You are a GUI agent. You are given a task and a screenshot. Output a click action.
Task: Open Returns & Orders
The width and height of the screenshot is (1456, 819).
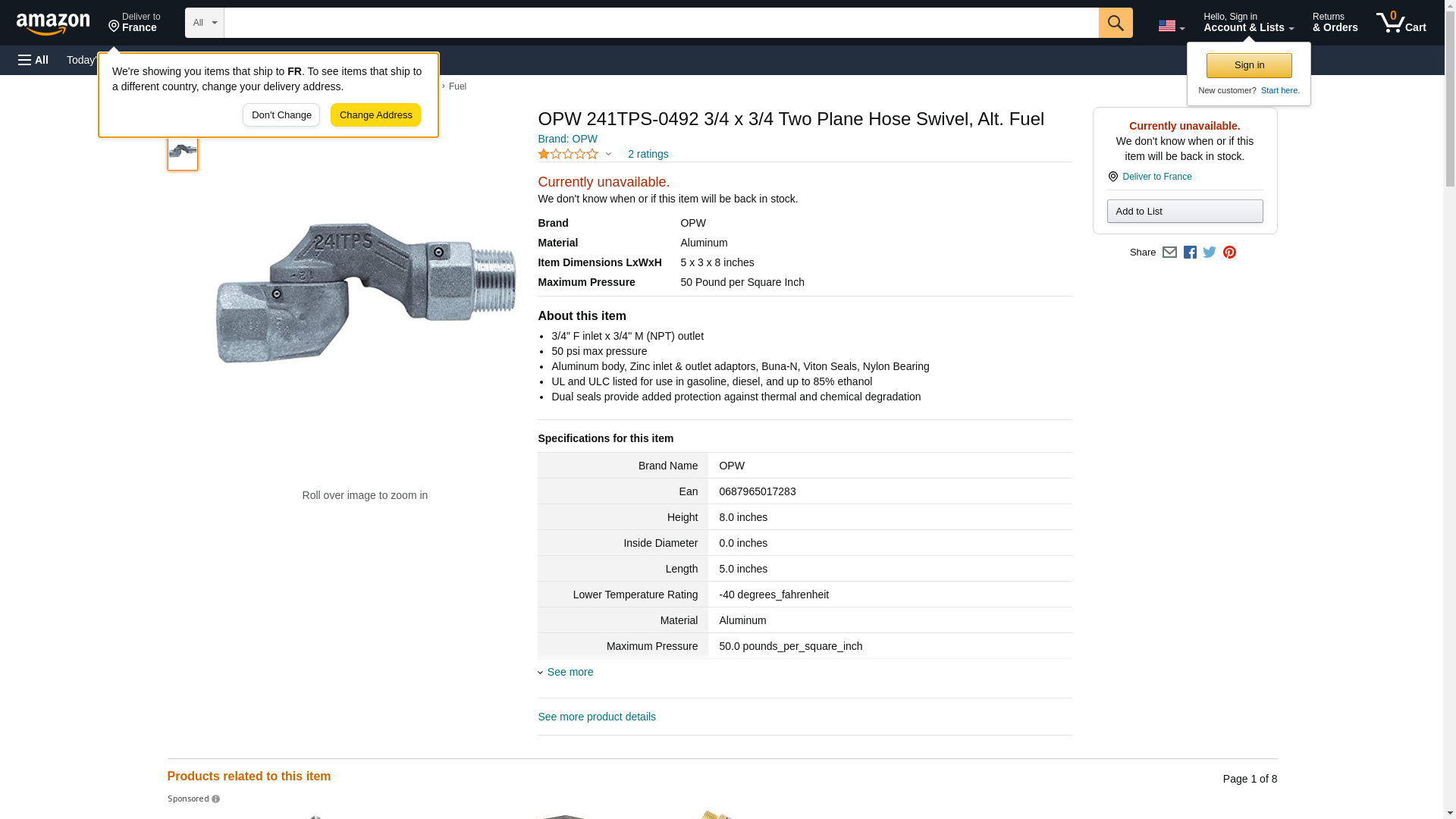1335,23
